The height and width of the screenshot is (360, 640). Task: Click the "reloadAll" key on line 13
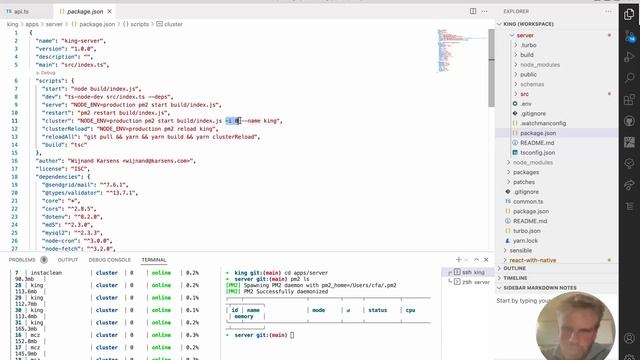60,137
